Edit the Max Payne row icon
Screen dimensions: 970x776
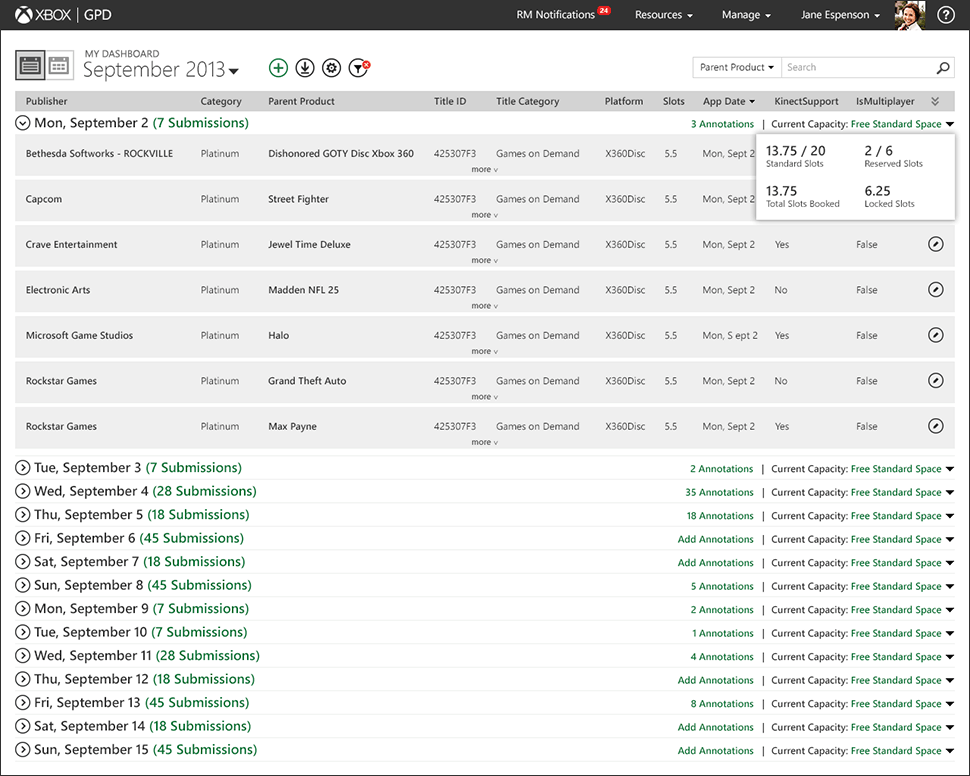click(936, 426)
